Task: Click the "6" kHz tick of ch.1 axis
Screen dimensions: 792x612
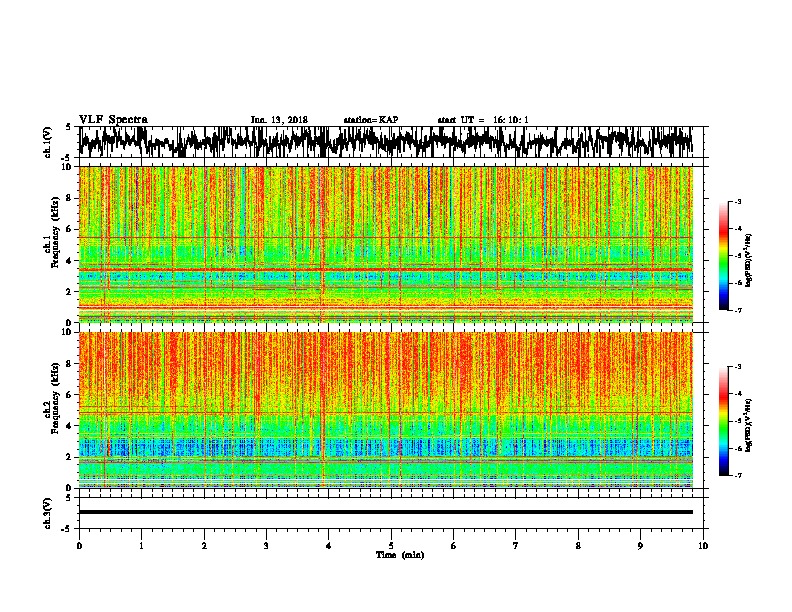Action: 70,230
